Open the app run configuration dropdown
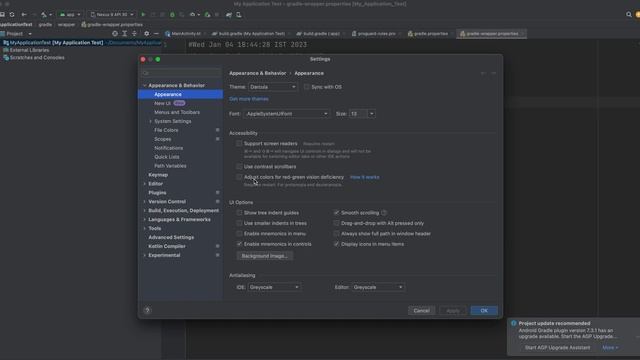 (70, 15)
